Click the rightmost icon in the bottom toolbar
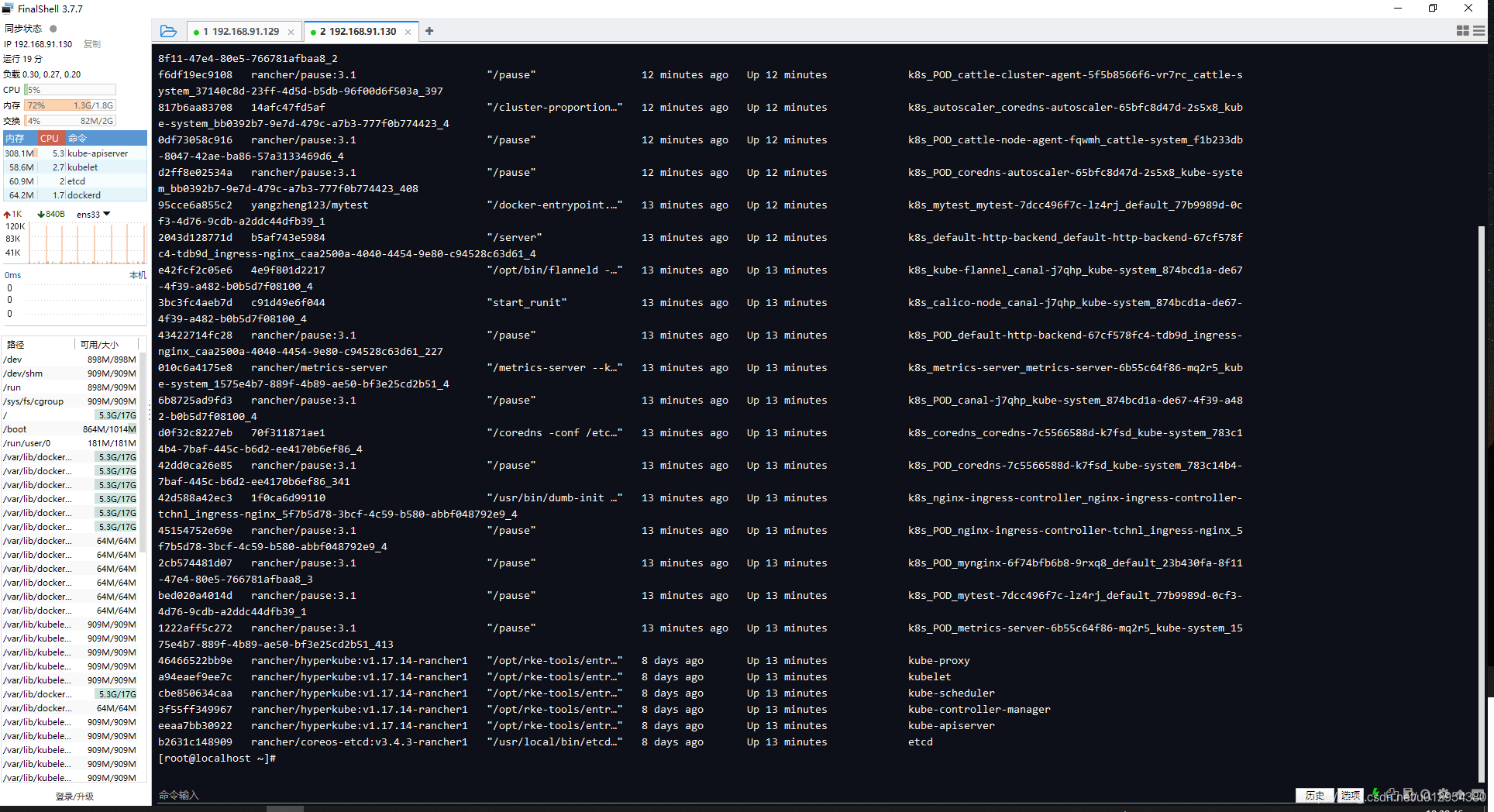 click(1478, 796)
